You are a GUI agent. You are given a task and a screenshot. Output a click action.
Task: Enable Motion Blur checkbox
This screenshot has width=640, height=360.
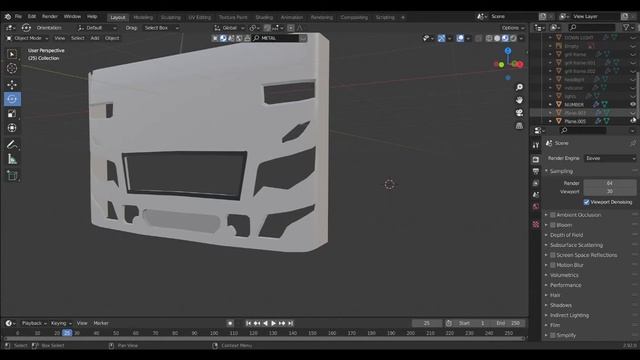(553, 265)
